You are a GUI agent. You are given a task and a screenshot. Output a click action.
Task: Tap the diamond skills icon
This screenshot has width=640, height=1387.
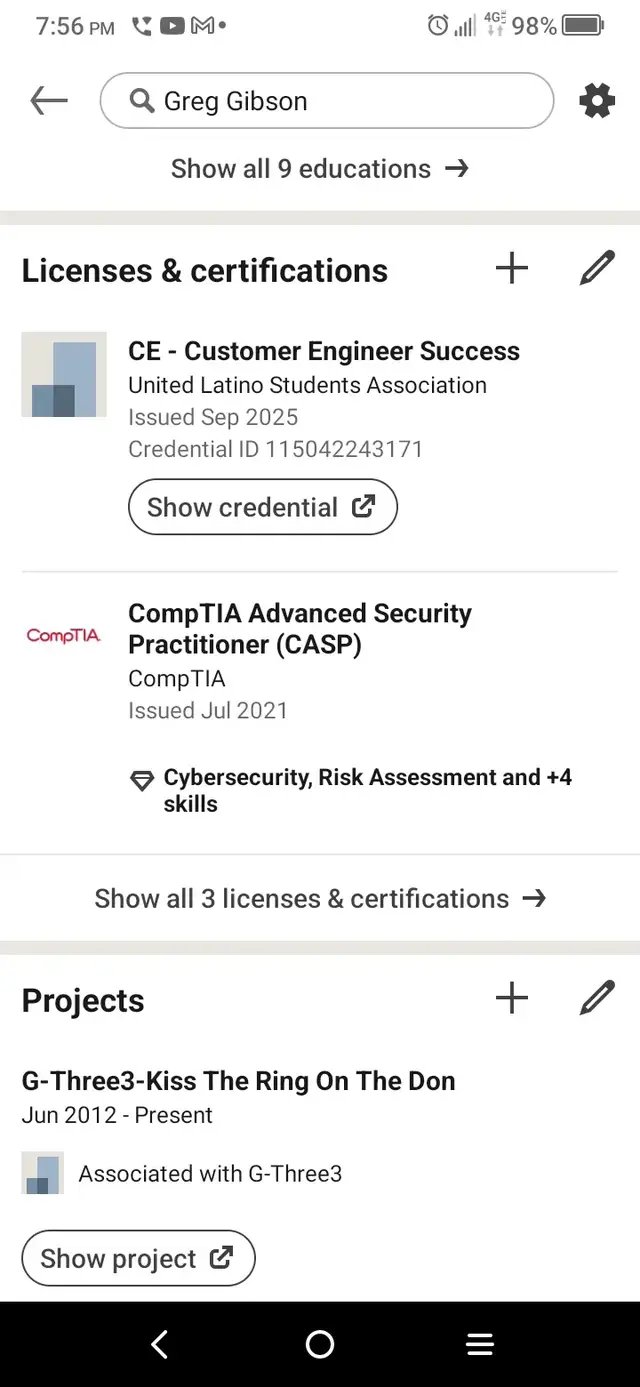click(142, 781)
